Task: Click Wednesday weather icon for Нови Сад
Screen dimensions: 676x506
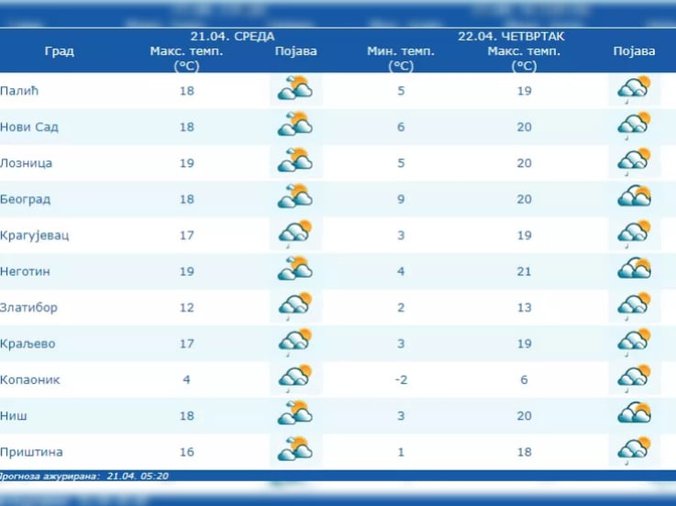Action: click(296, 125)
